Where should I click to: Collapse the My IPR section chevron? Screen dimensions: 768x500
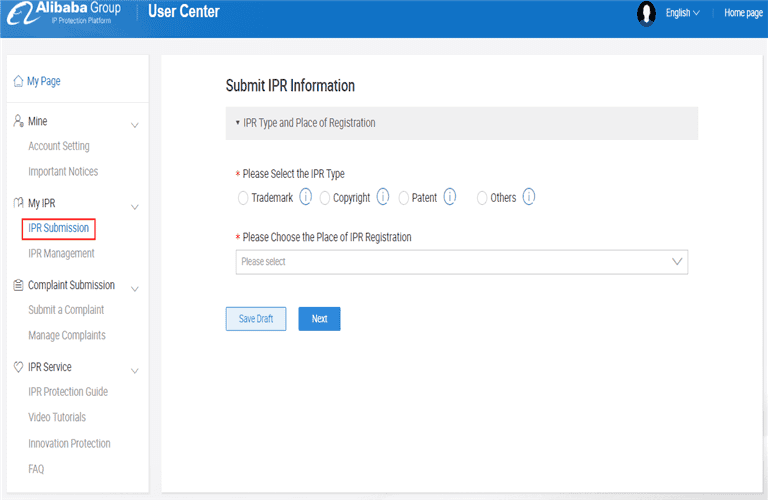coord(135,207)
